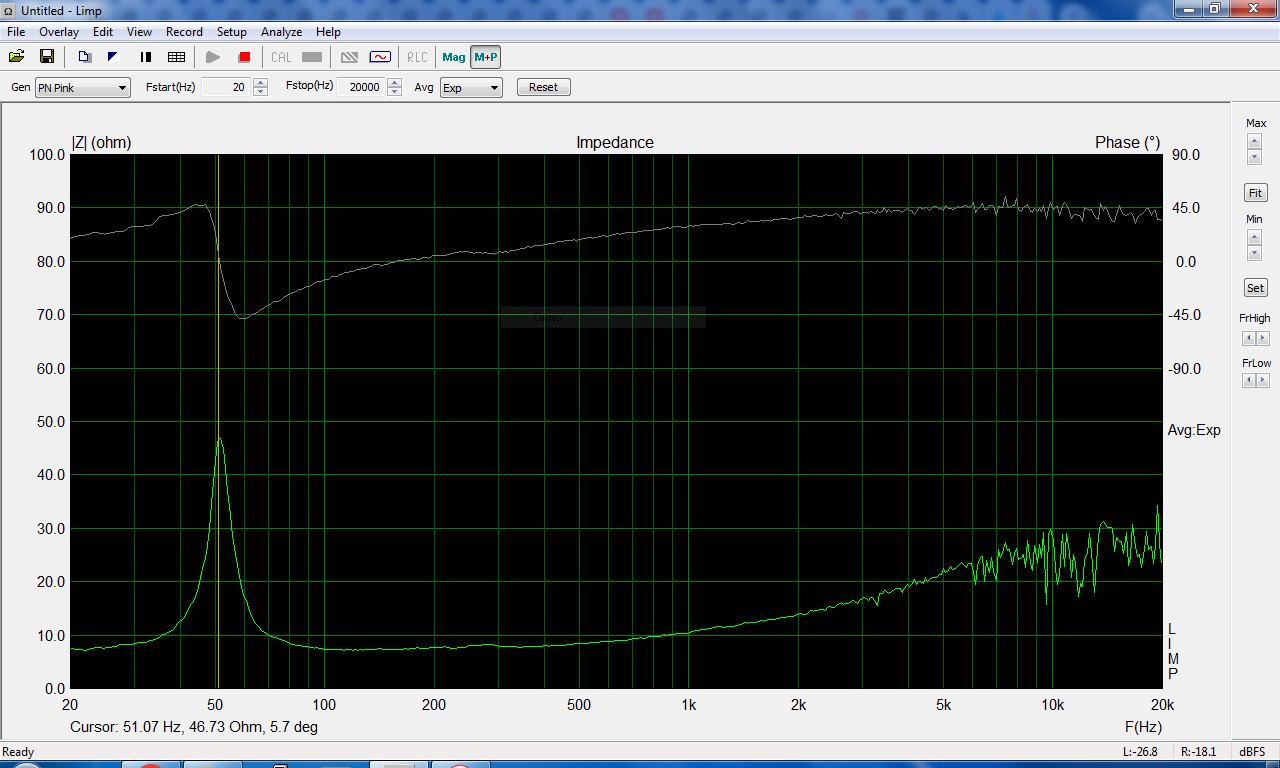Click the Avg:Exp label beside the graph

click(1194, 430)
